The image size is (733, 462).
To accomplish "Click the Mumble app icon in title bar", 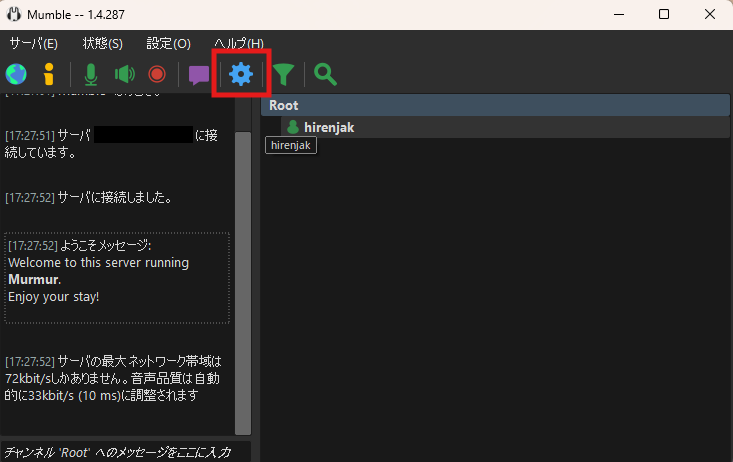I will coord(14,14).
